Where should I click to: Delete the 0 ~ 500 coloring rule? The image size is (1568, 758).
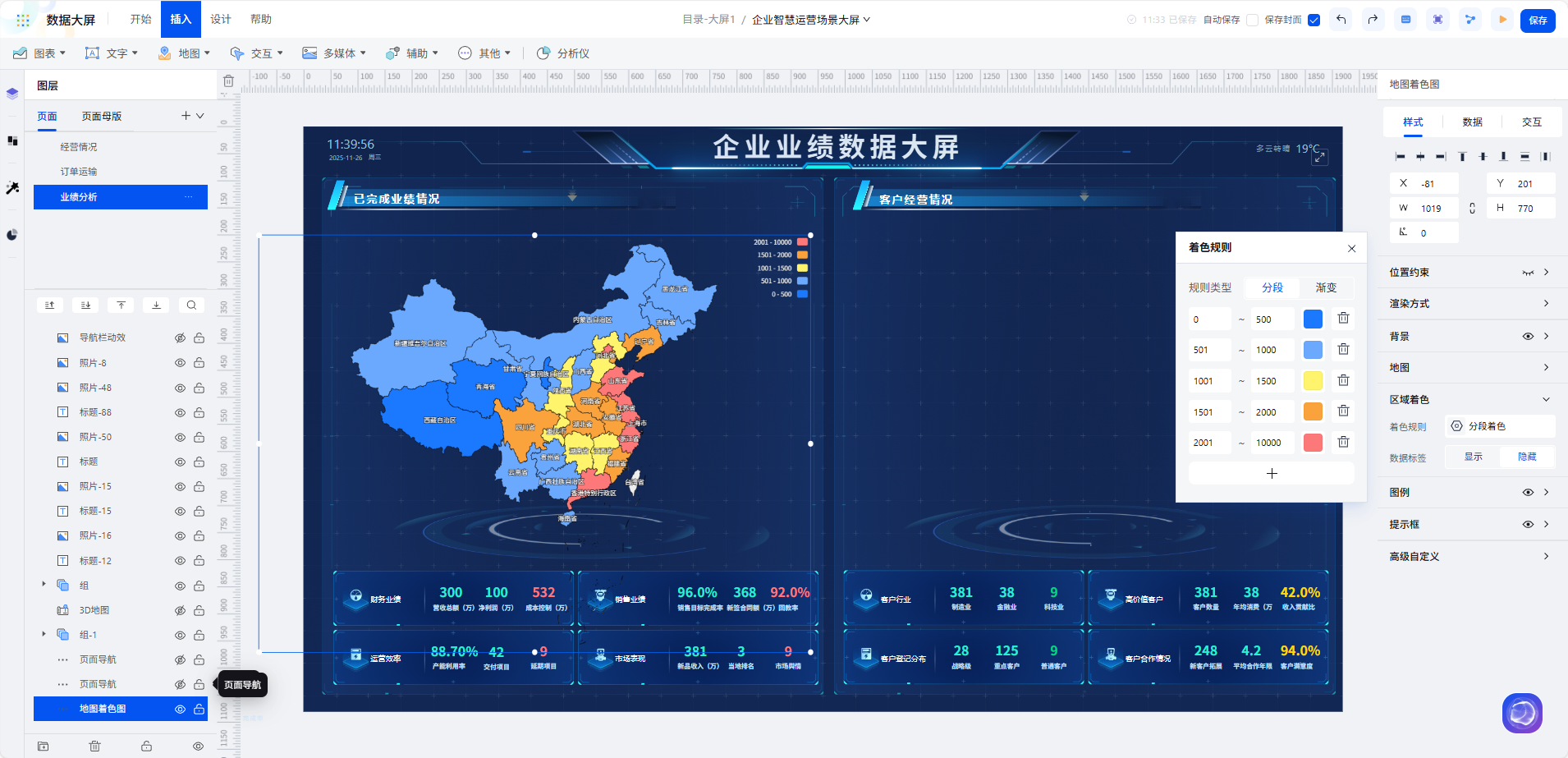tap(1343, 318)
